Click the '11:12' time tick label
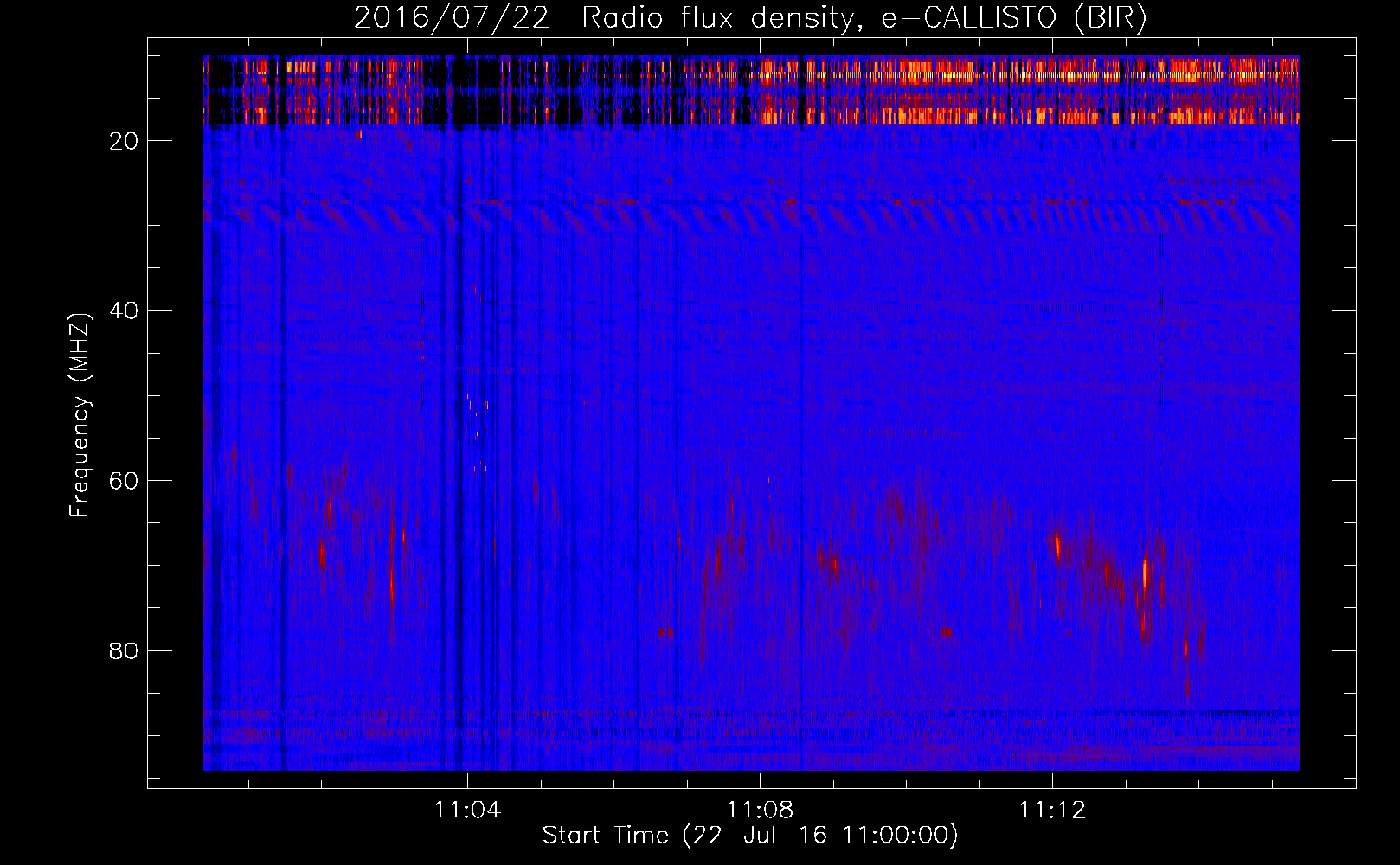The width and height of the screenshot is (1400, 865). (1052, 811)
